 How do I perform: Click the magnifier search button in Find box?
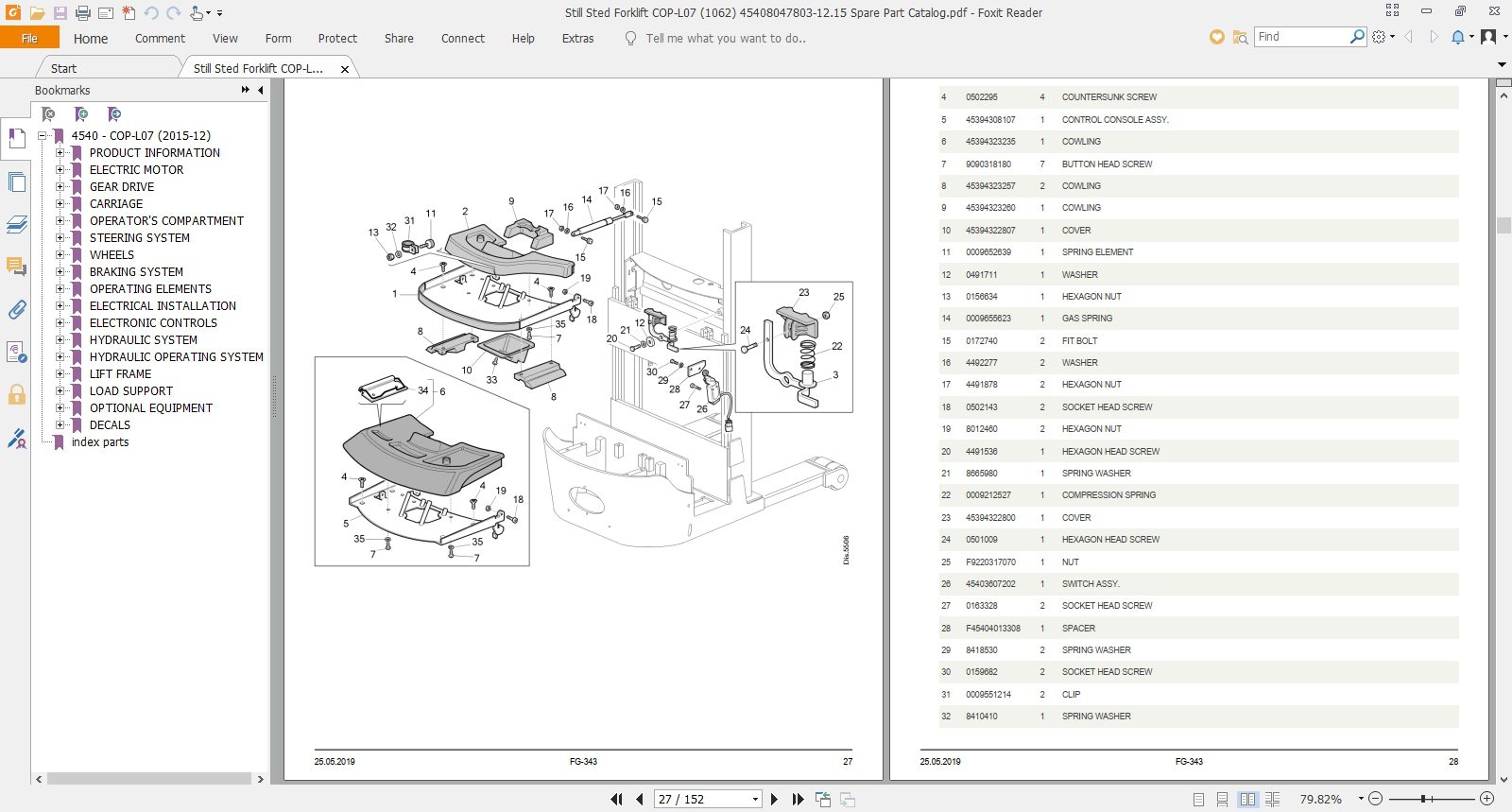(1357, 37)
